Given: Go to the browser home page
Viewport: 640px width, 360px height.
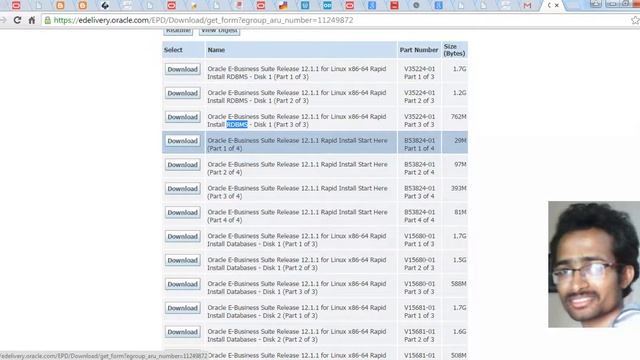Looking at the screenshot, I should [x=32, y=20].
